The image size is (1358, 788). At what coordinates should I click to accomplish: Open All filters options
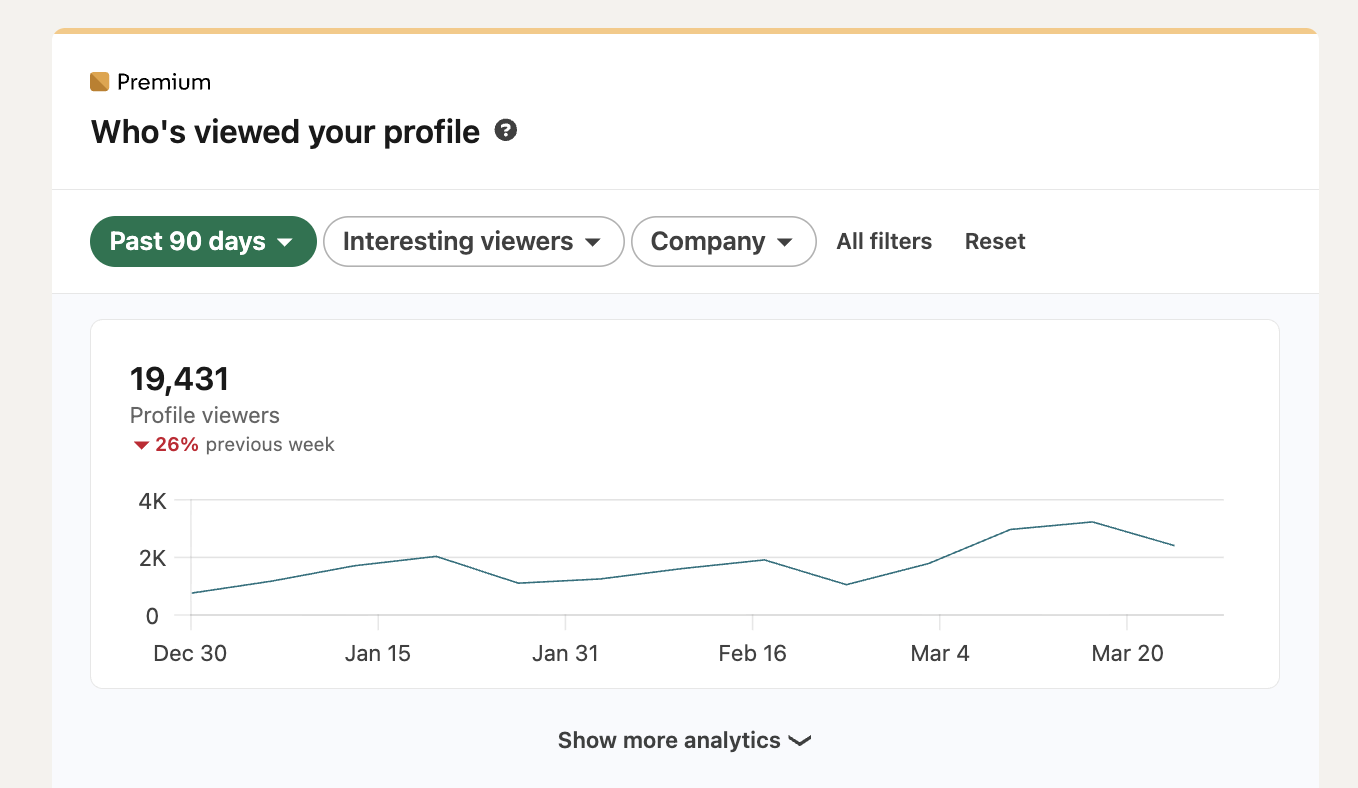[x=884, y=241]
